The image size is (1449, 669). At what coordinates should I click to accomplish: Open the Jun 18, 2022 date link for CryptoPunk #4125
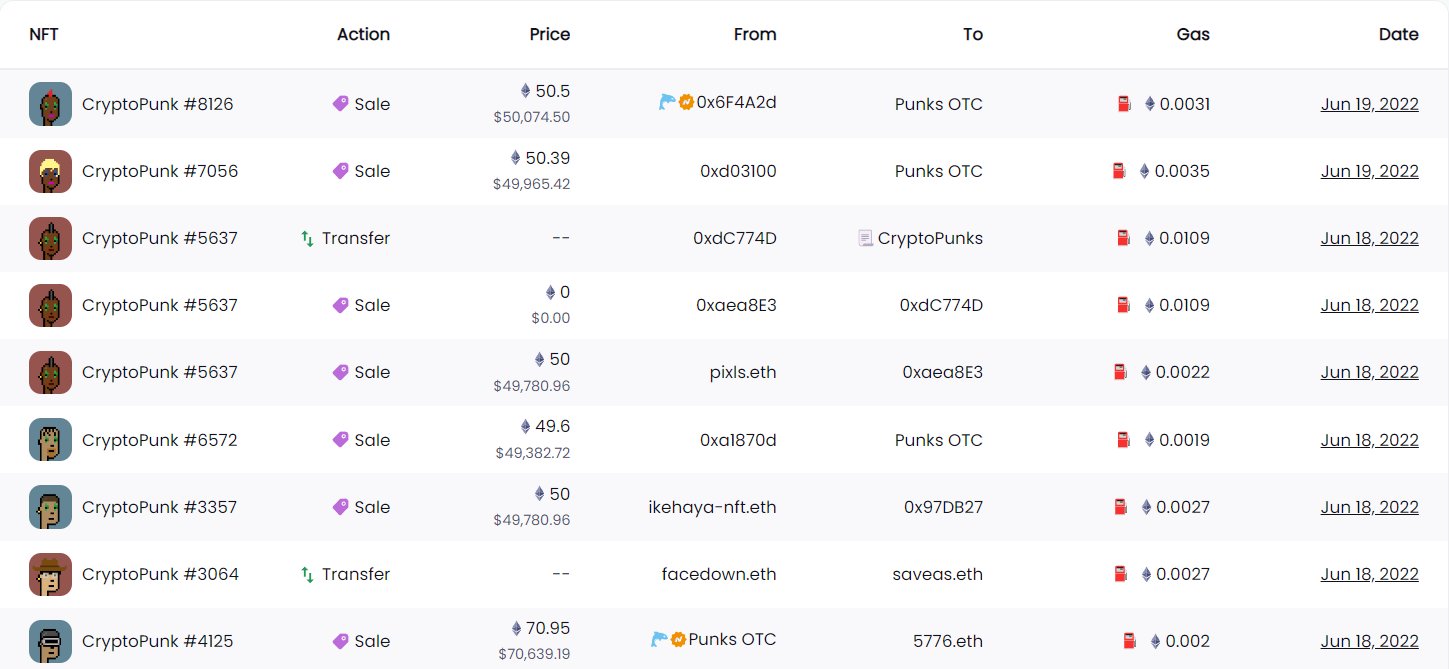coord(1369,641)
